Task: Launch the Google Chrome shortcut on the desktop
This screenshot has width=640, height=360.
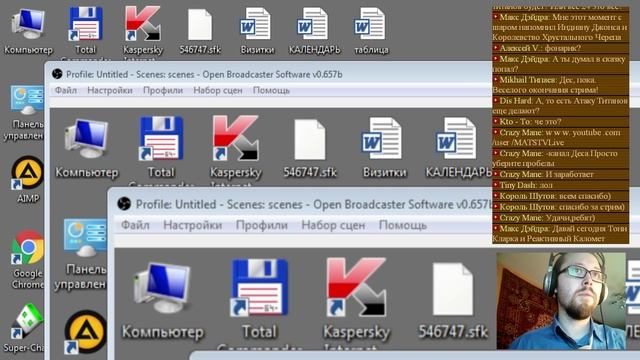Action: tap(27, 260)
